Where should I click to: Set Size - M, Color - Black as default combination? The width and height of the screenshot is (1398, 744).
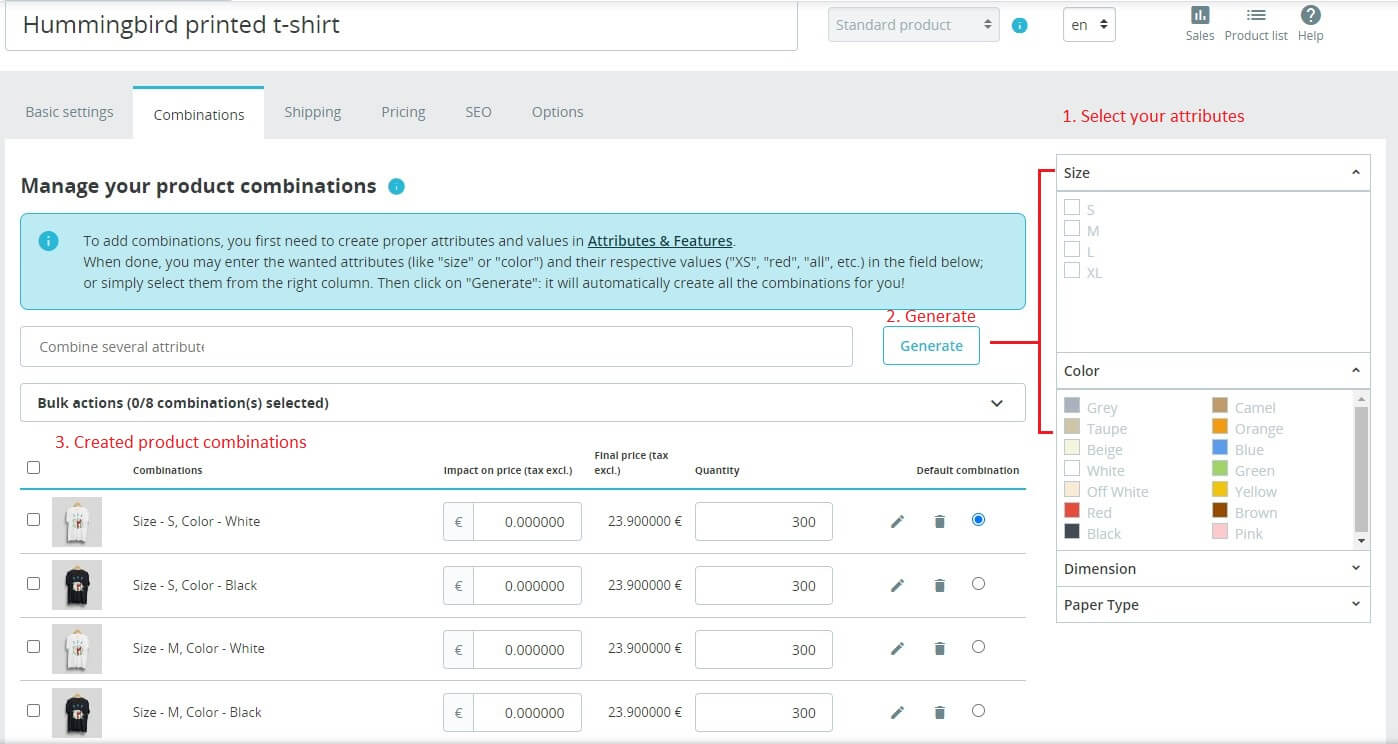978,711
